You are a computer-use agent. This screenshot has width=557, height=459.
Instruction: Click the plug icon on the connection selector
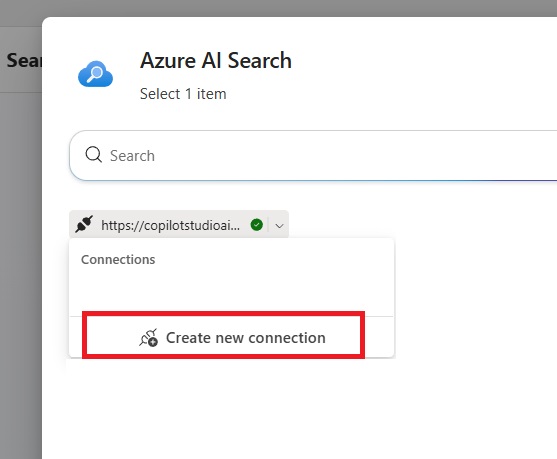tap(84, 224)
